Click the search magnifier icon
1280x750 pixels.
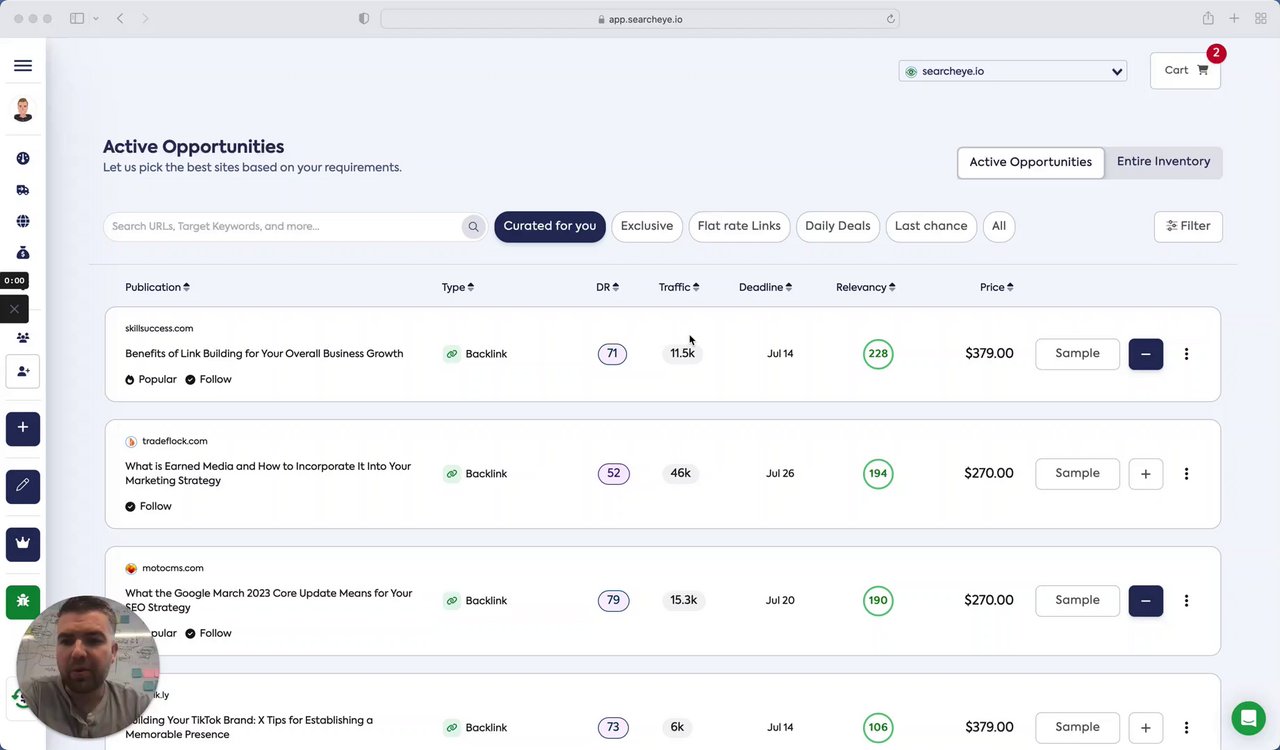(473, 227)
